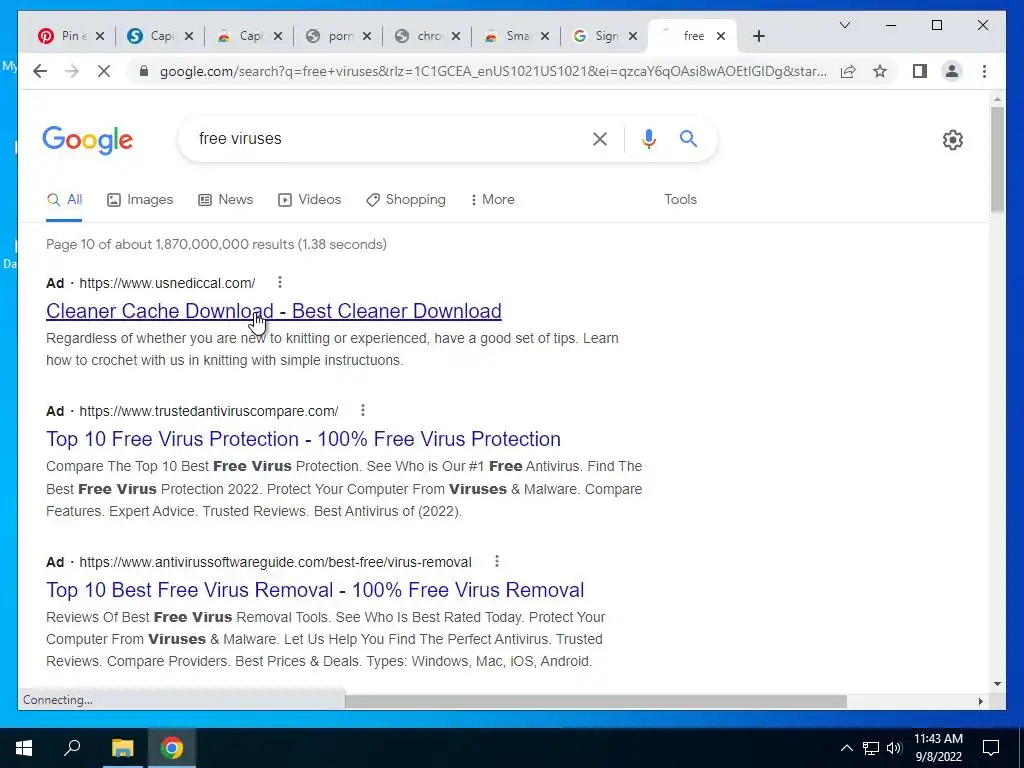Open File Explorer from the taskbar
1024x768 pixels.
[122, 748]
